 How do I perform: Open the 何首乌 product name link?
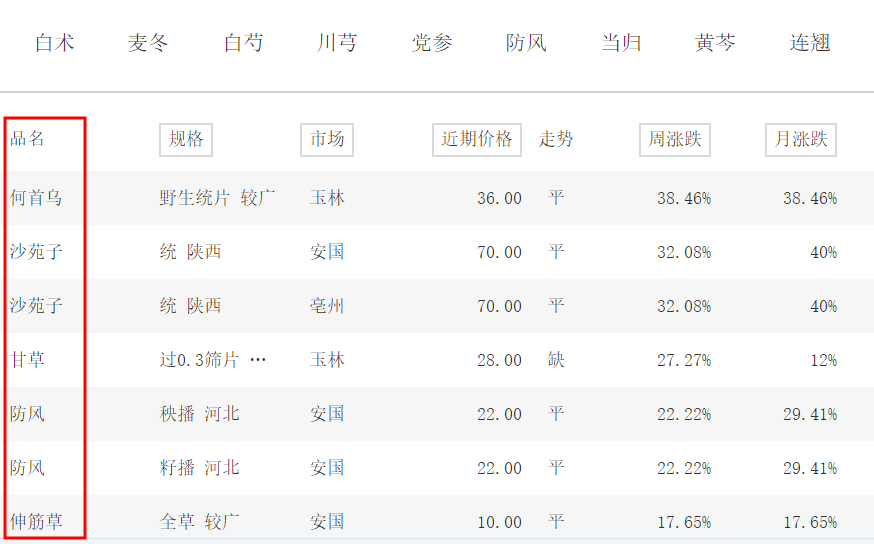tap(36, 198)
